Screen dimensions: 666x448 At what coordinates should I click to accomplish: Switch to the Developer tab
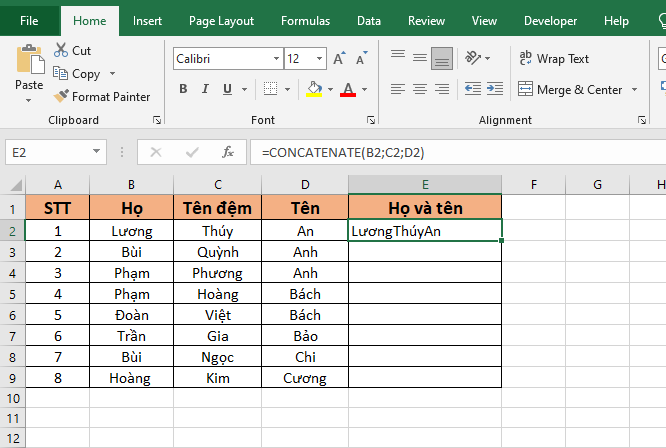(x=550, y=20)
